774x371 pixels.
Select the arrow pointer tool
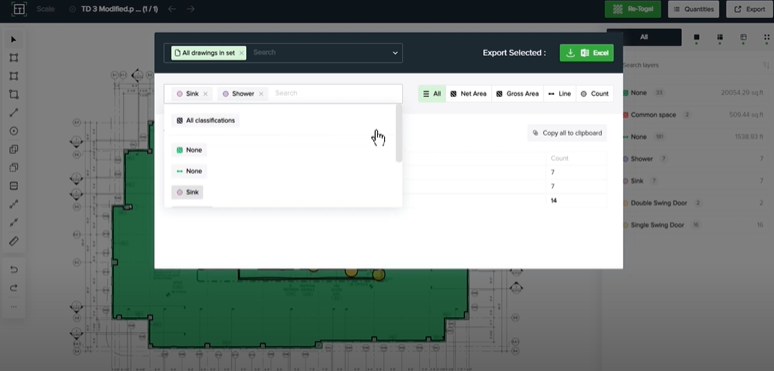(14, 39)
